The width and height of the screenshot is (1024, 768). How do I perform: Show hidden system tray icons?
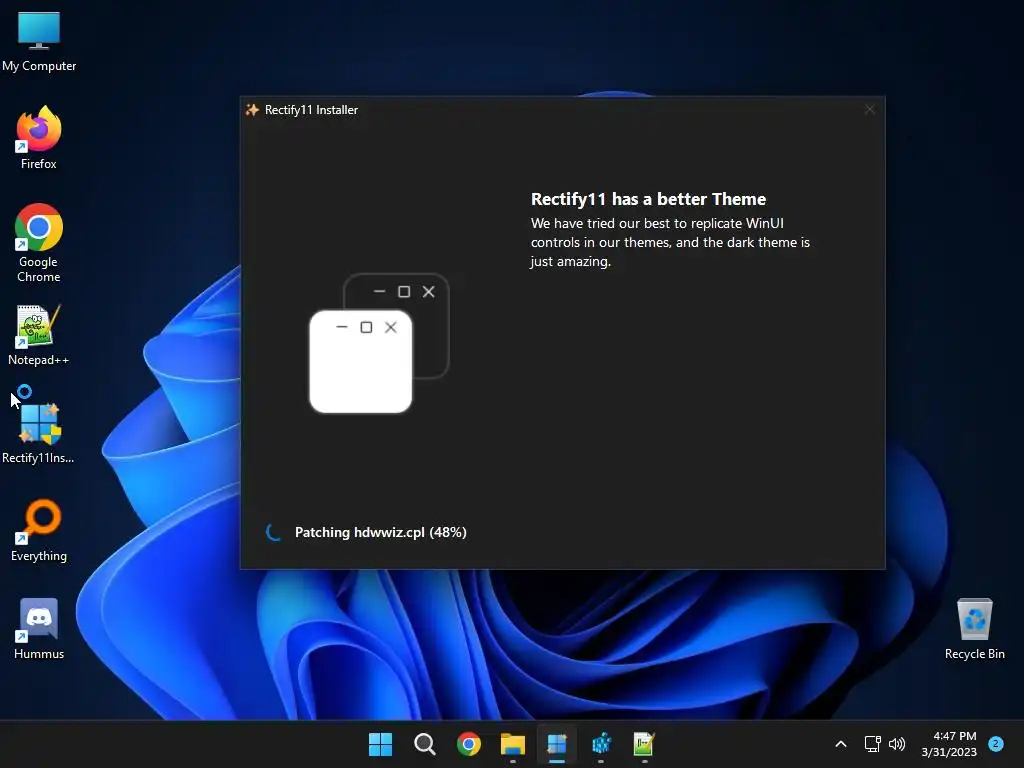click(841, 744)
